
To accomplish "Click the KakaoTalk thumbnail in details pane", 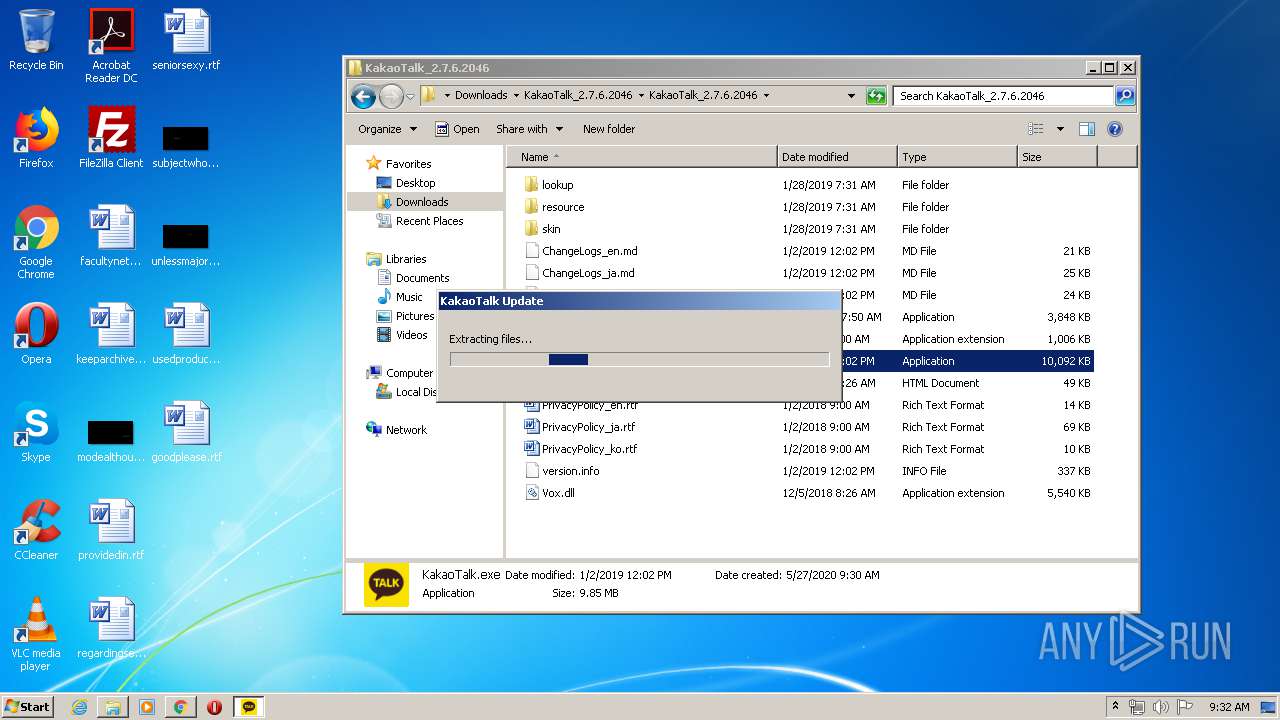I will point(386,585).
